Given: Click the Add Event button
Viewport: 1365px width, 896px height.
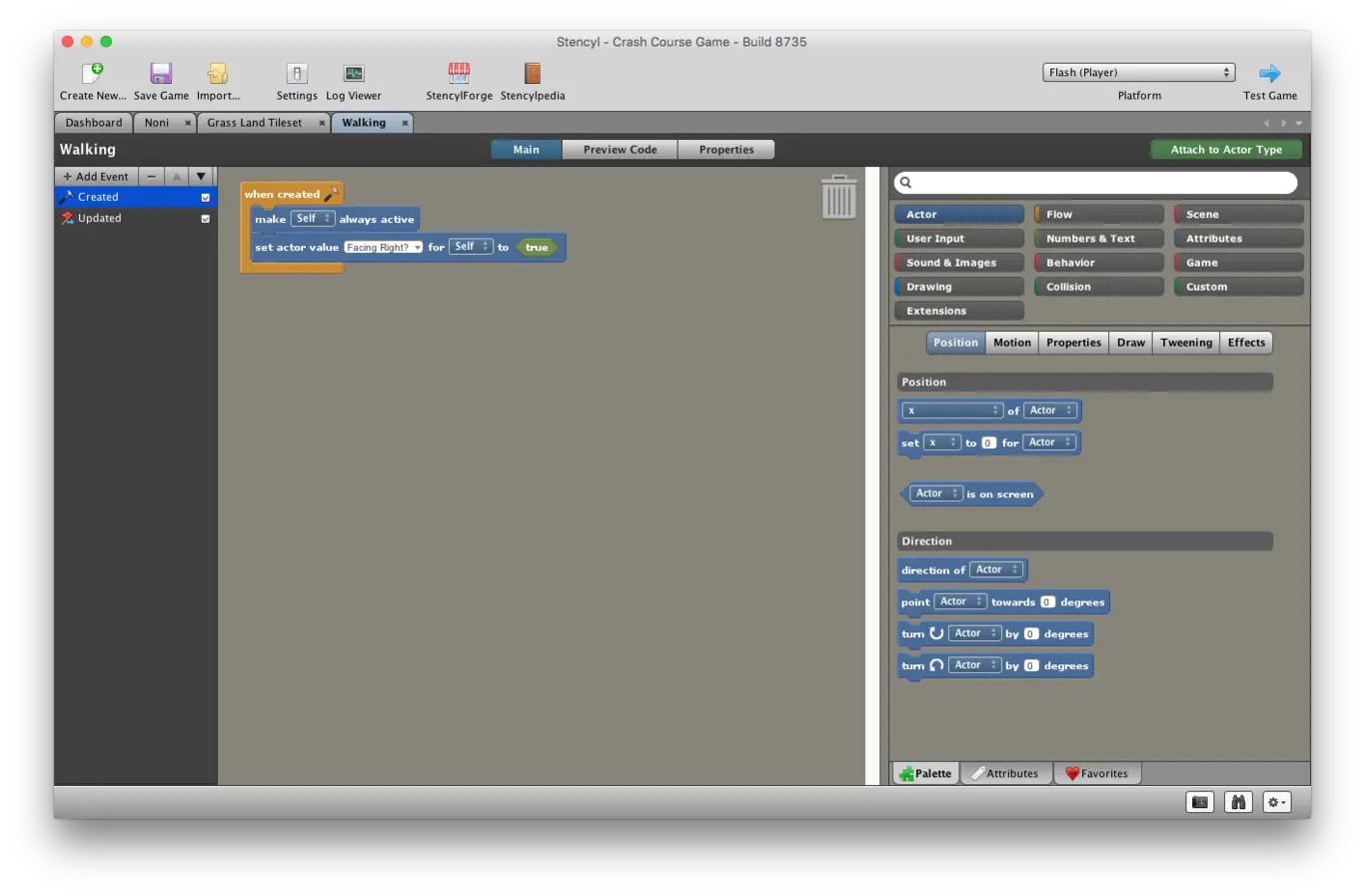Looking at the screenshot, I should [96, 176].
